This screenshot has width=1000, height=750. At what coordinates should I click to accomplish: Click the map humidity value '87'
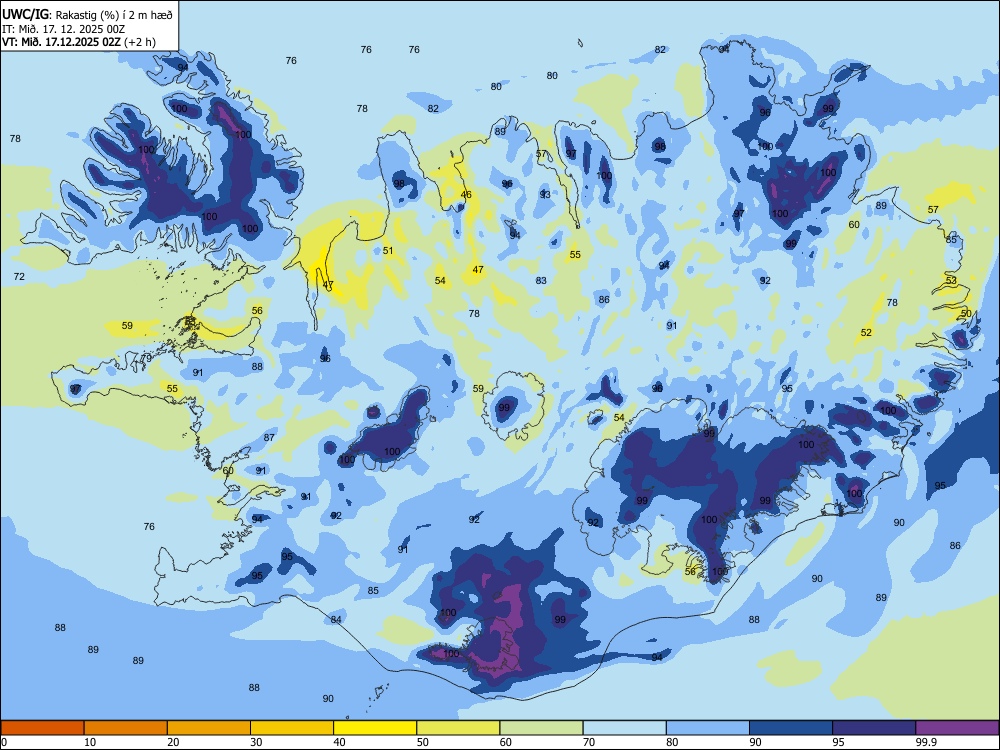point(269,438)
